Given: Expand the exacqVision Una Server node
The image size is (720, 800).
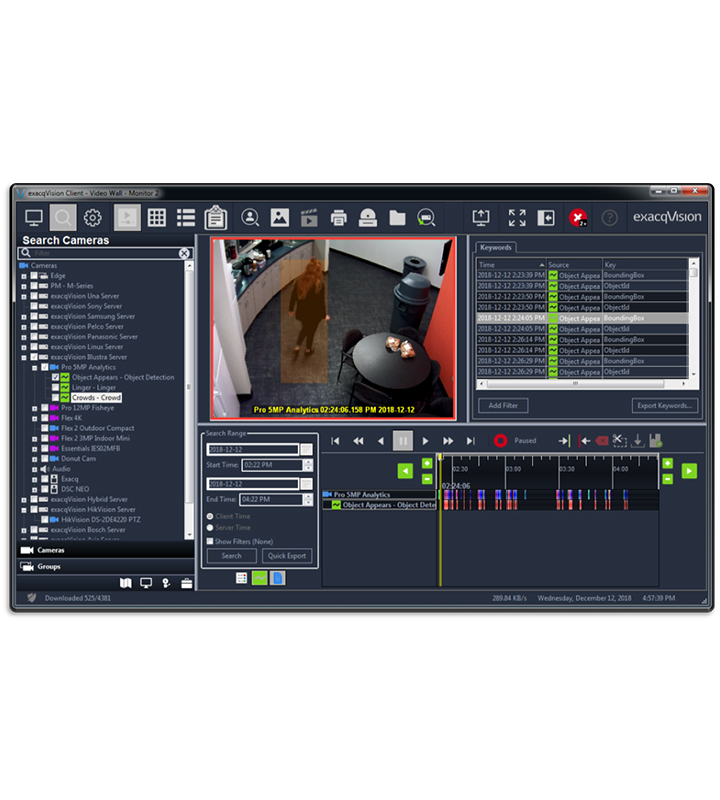Looking at the screenshot, I should click(x=24, y=296).
